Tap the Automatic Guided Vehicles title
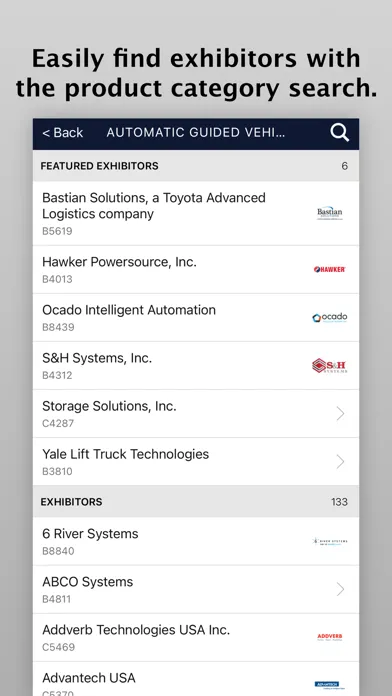 195,133
